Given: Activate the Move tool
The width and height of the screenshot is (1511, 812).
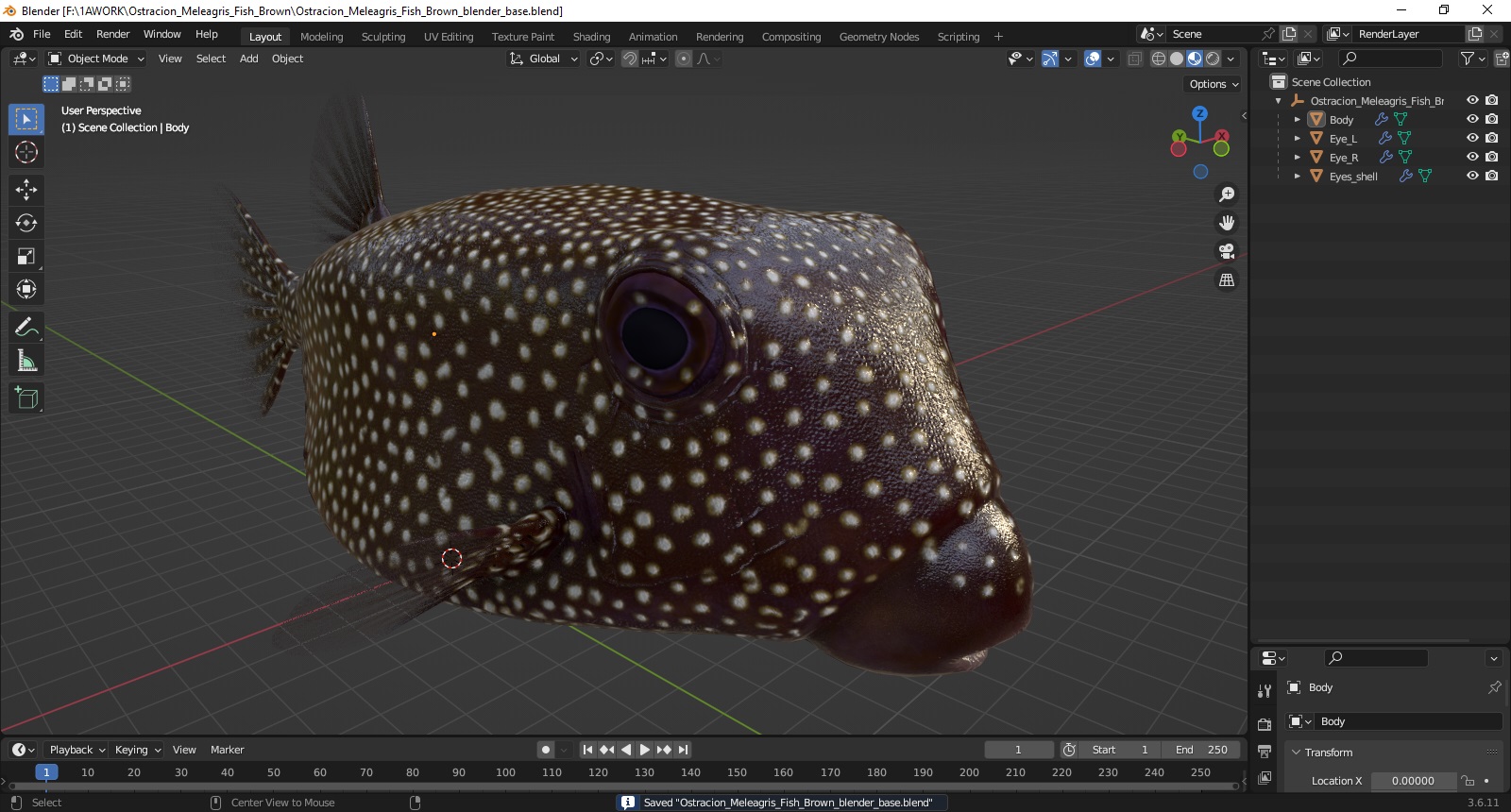Looking at the screenshot, I should 26,190.
